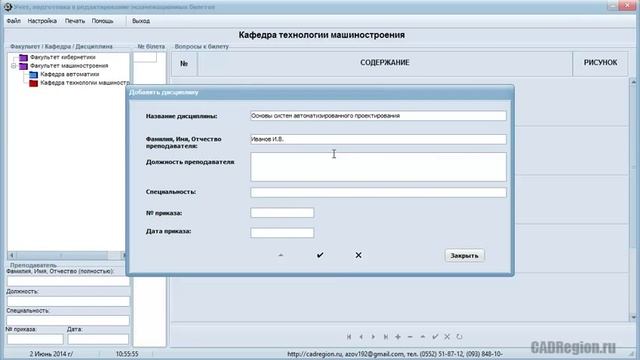Click the cadregion.ru contact text in status bar
The height and width of the screenshot is (360, 640).
coord(395,354)
